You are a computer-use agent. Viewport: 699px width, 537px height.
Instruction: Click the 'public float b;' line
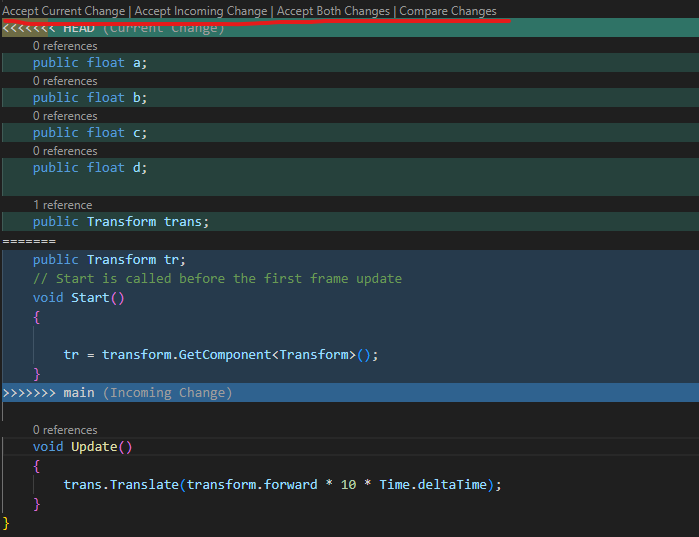pos(350,97)
